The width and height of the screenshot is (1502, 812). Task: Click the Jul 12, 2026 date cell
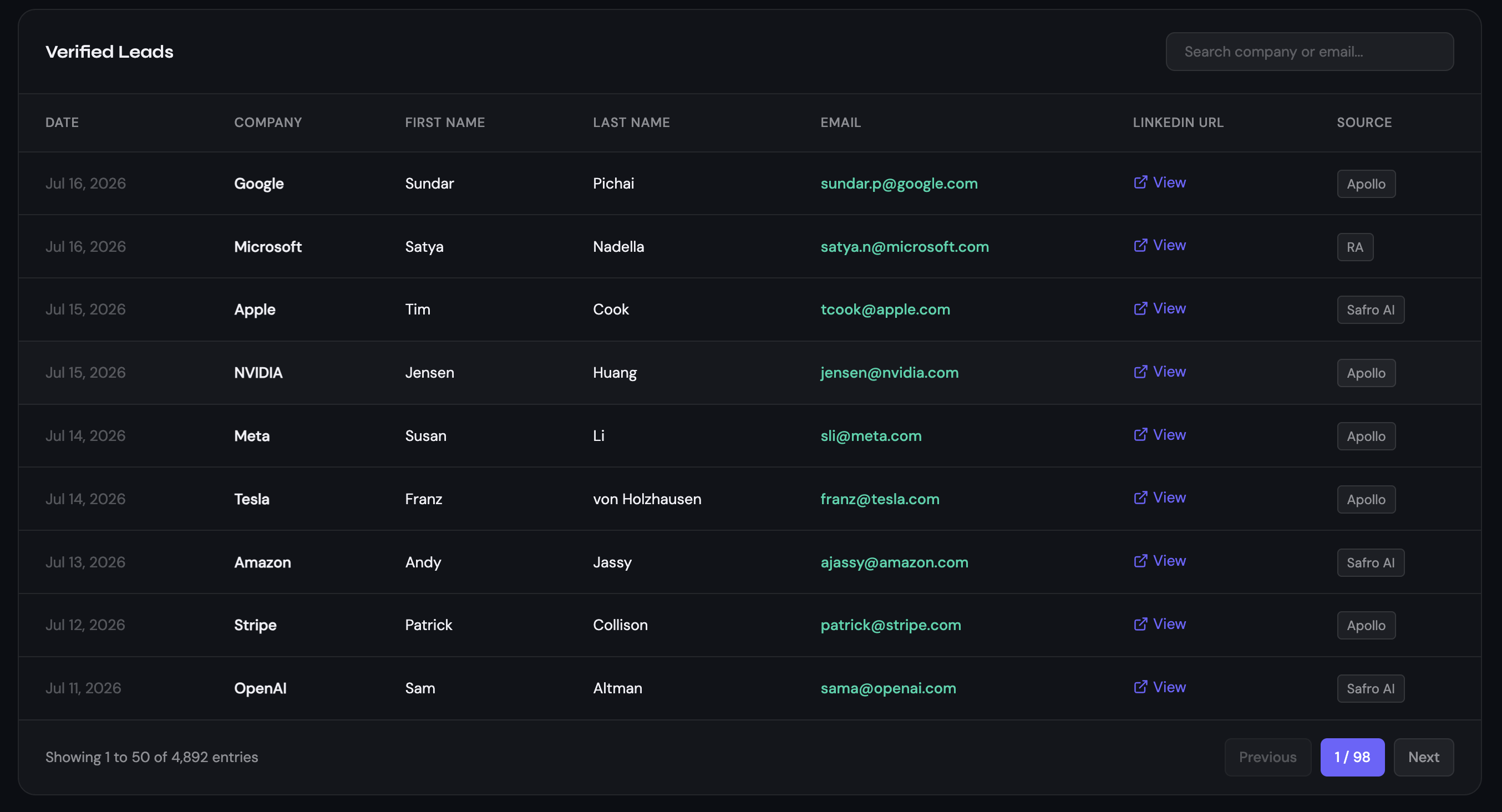(85, 625)
